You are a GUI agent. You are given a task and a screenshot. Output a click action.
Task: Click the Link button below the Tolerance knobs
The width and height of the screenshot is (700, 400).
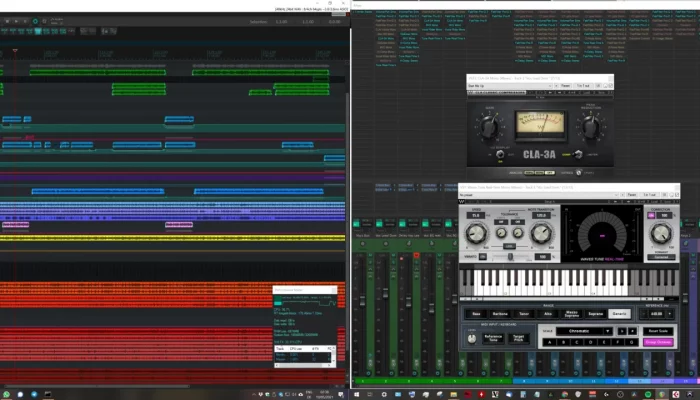tap(509, 246)
